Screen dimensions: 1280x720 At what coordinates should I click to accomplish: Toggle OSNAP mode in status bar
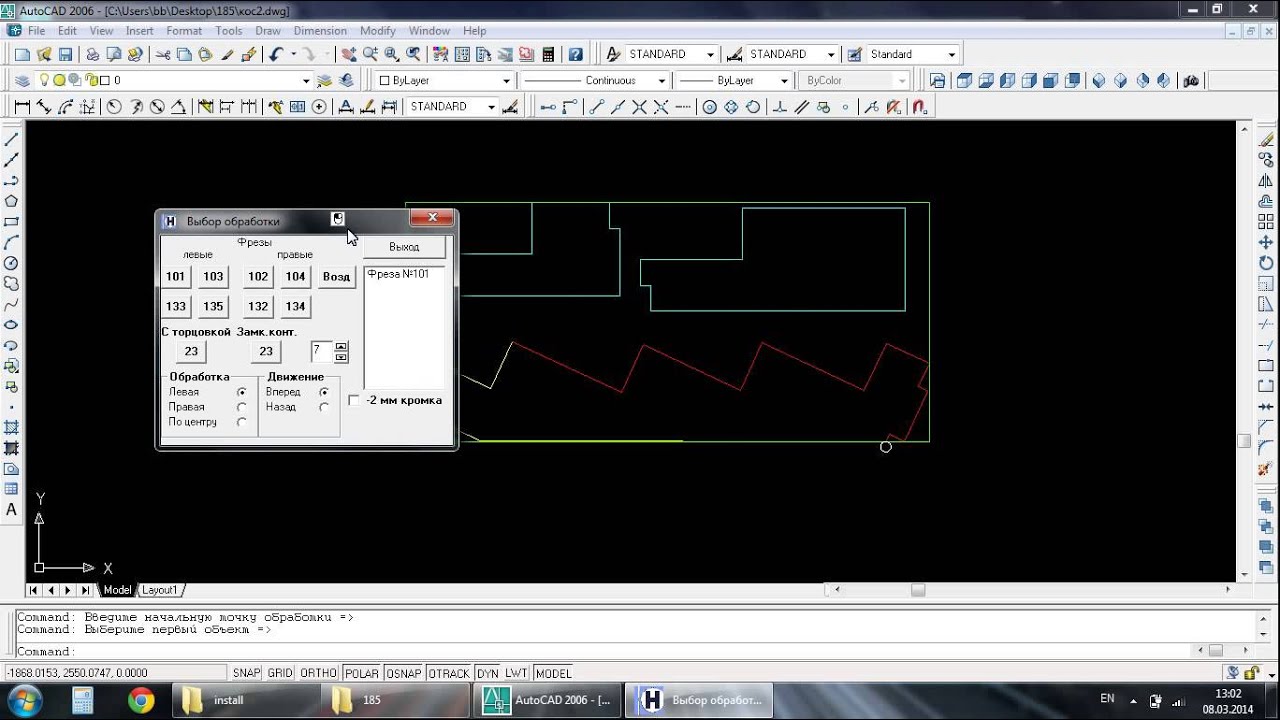(x=403, y=673)
